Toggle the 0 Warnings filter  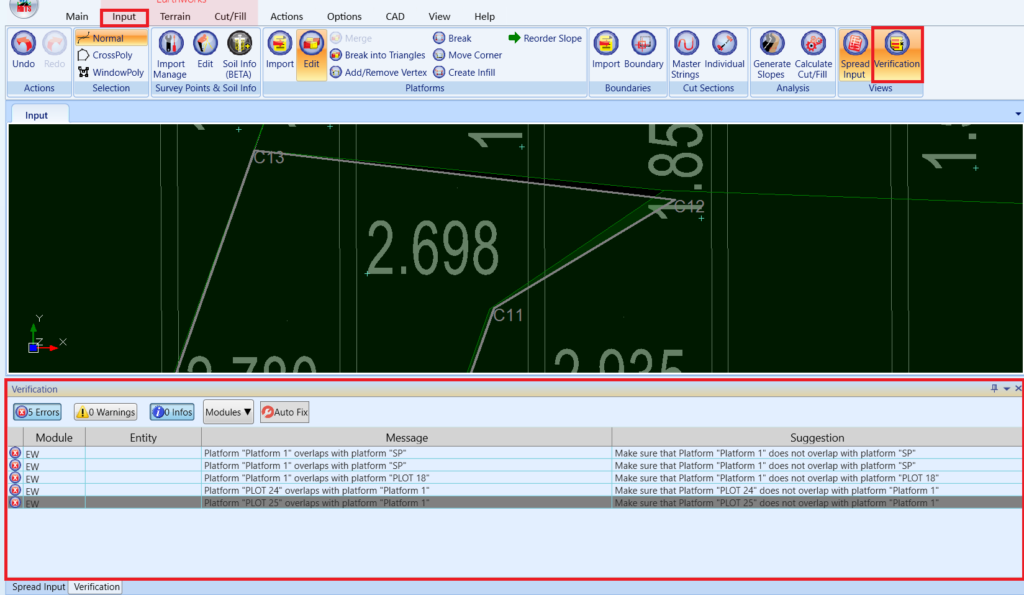(x=106, y=412)
